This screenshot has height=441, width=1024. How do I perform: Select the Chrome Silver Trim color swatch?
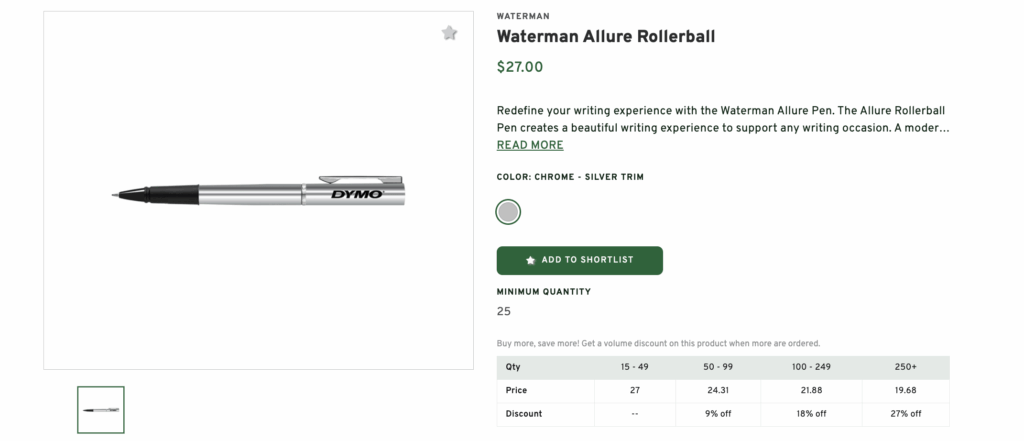click(508, 212)
